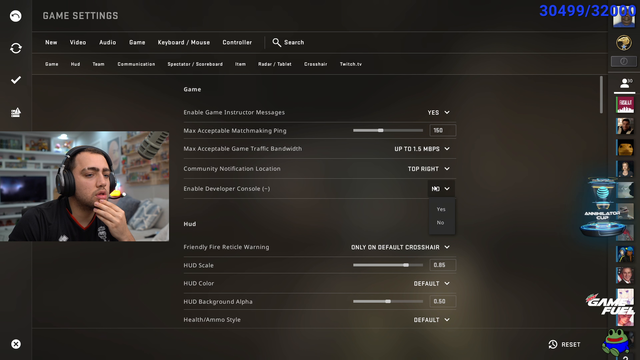640x360 pixels.
Task: Jump to Item subsection tab
Action: point(240,64)
